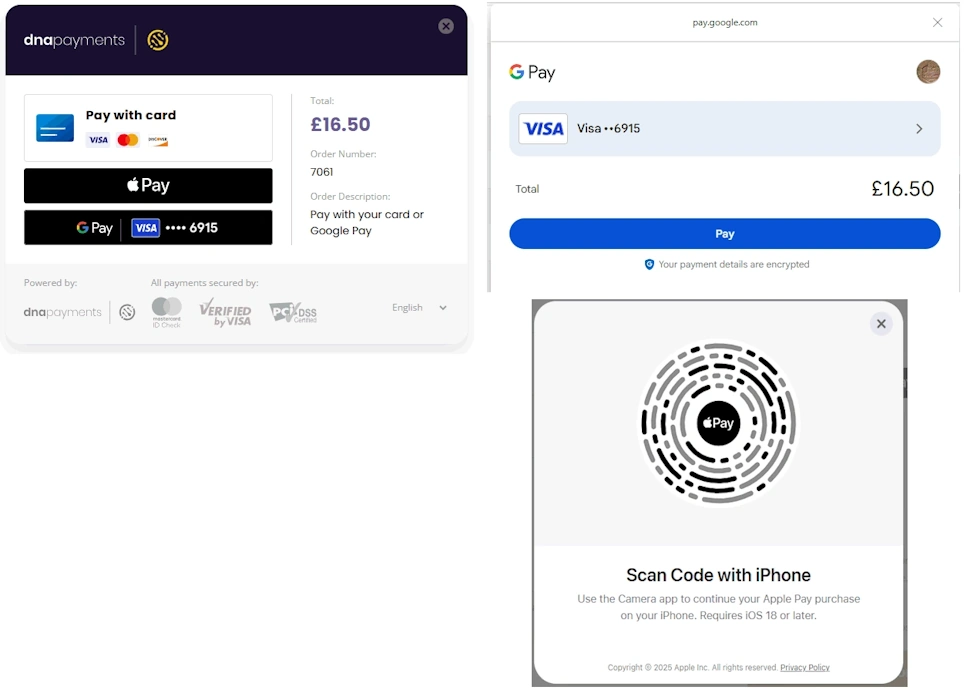
Task: Click the Google Pay logo
Action: (x=532, y=72)
